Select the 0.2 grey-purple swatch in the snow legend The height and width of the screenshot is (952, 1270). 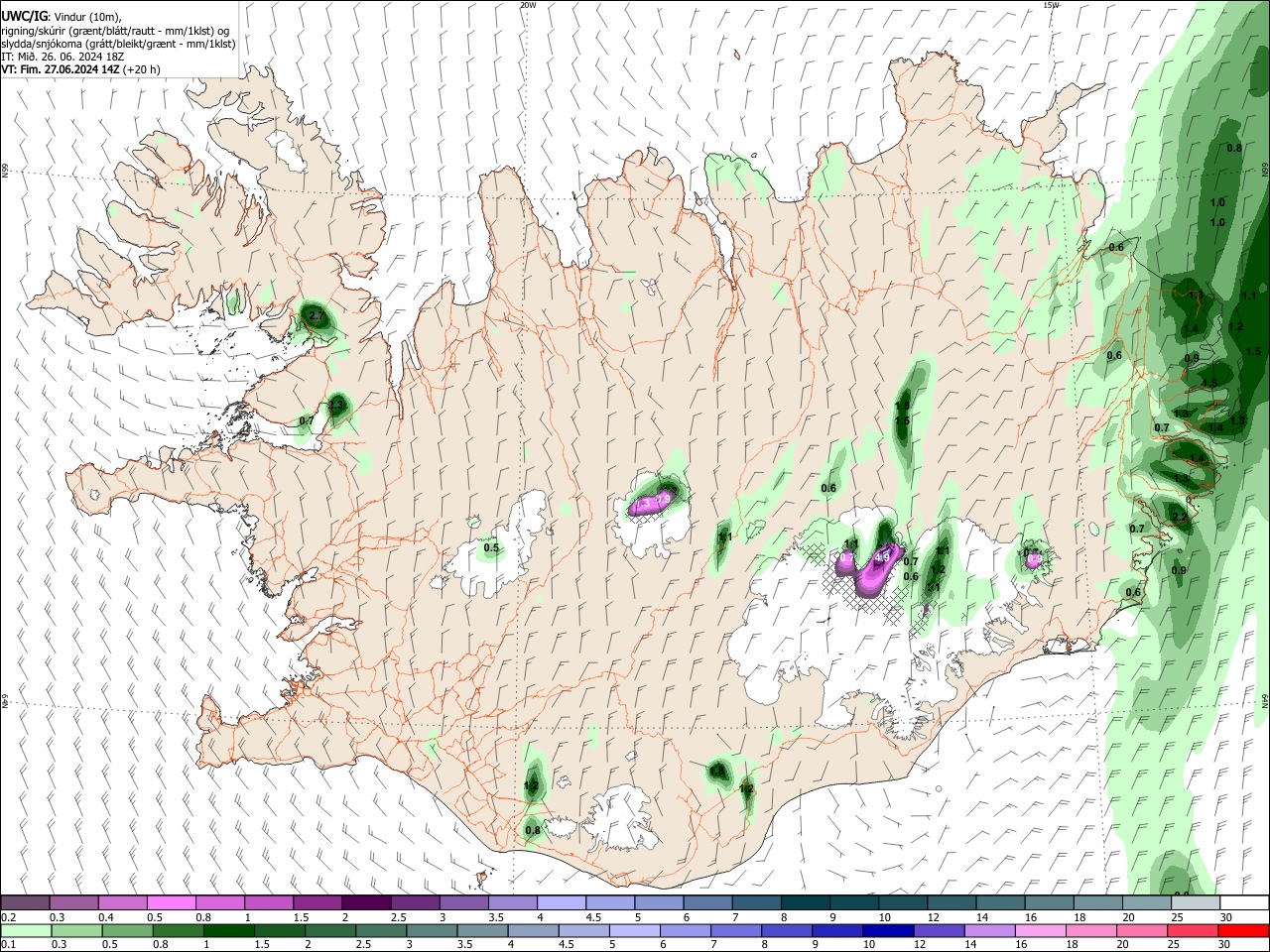[x=25, y=903]
